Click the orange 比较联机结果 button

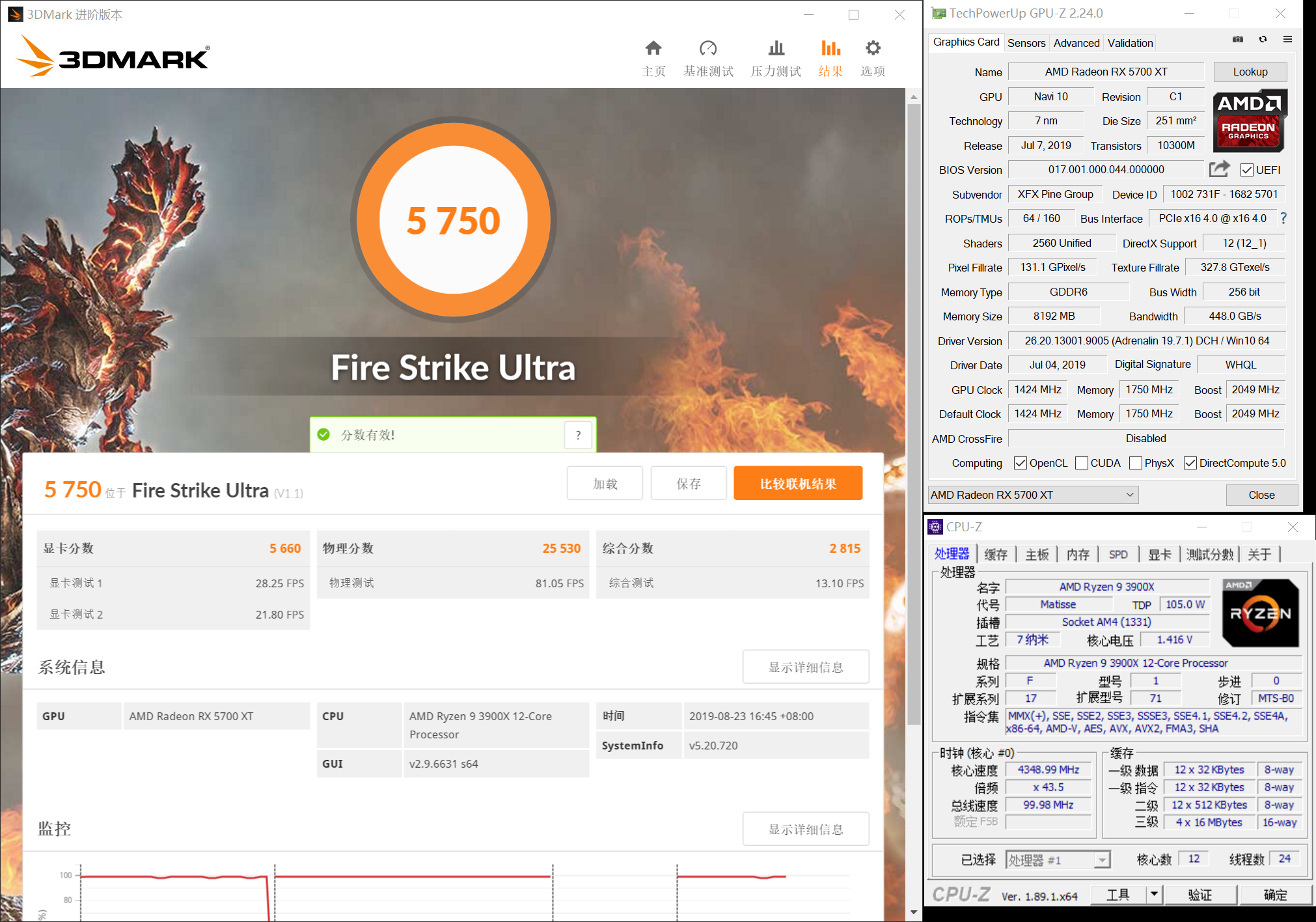tap(798, 484)
